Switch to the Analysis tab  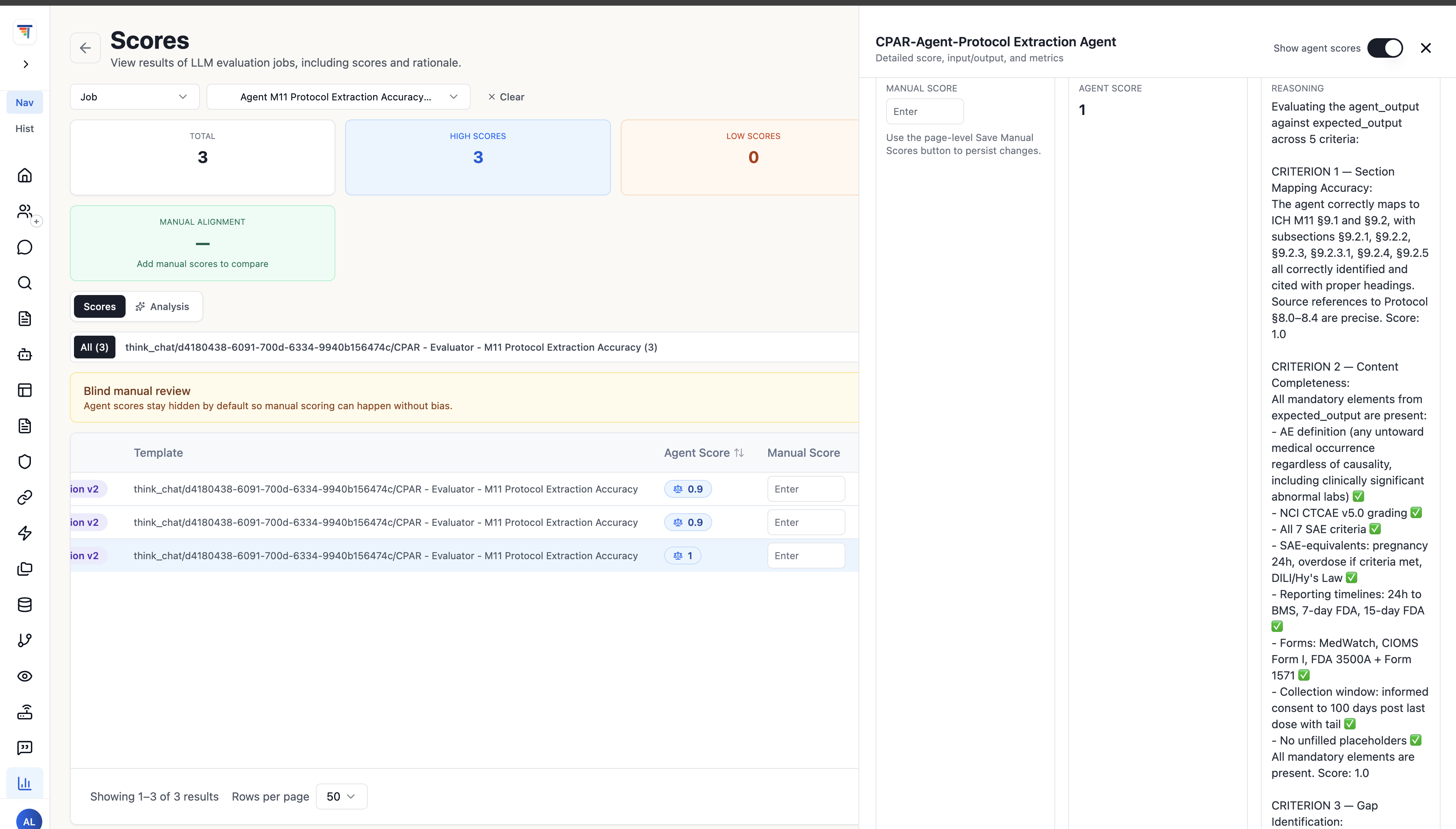(163, 306)
